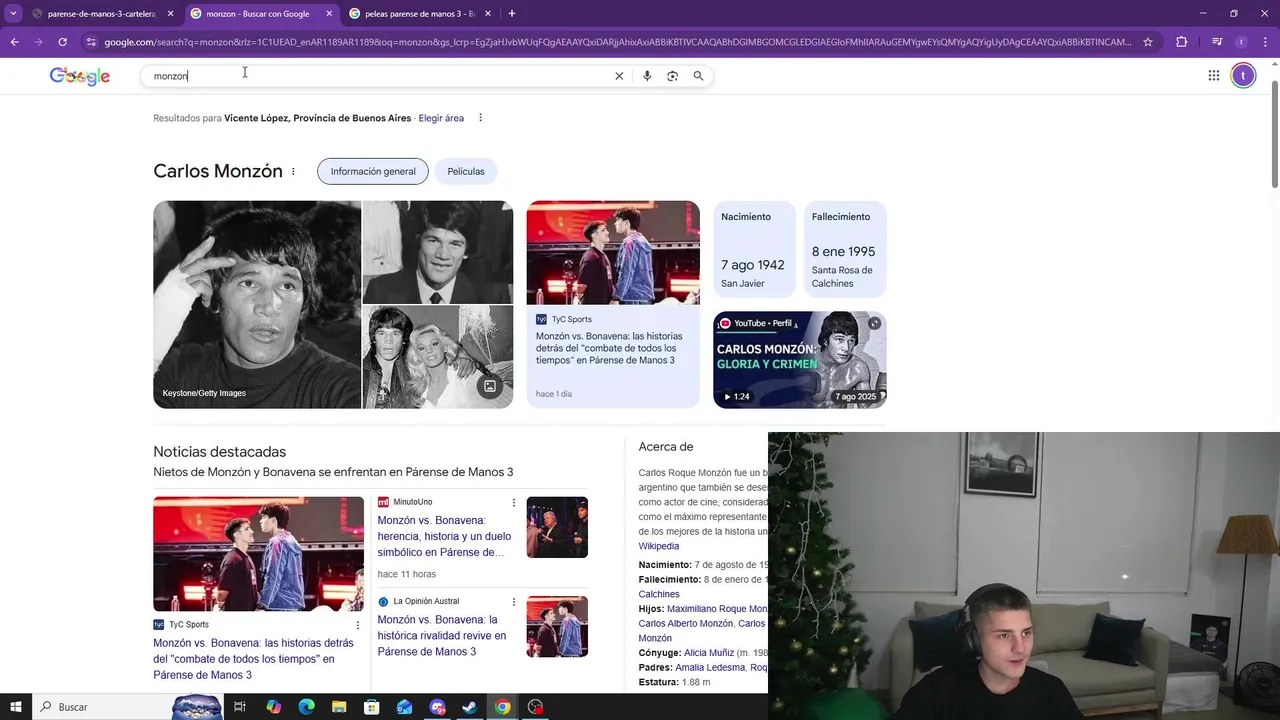Open the large news image of two fighters
The width and height of the screenshot is (1280, 720).
(258, 554)
